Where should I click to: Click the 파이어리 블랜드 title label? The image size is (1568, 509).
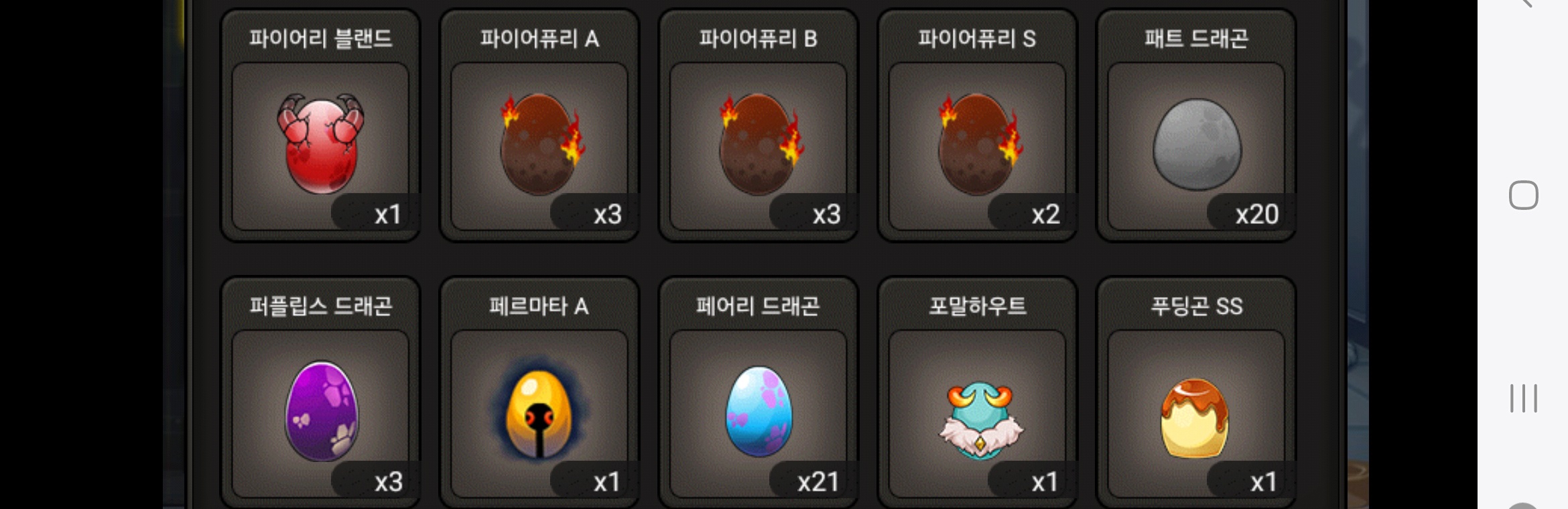pyautogui.click(x=320, y=38)
